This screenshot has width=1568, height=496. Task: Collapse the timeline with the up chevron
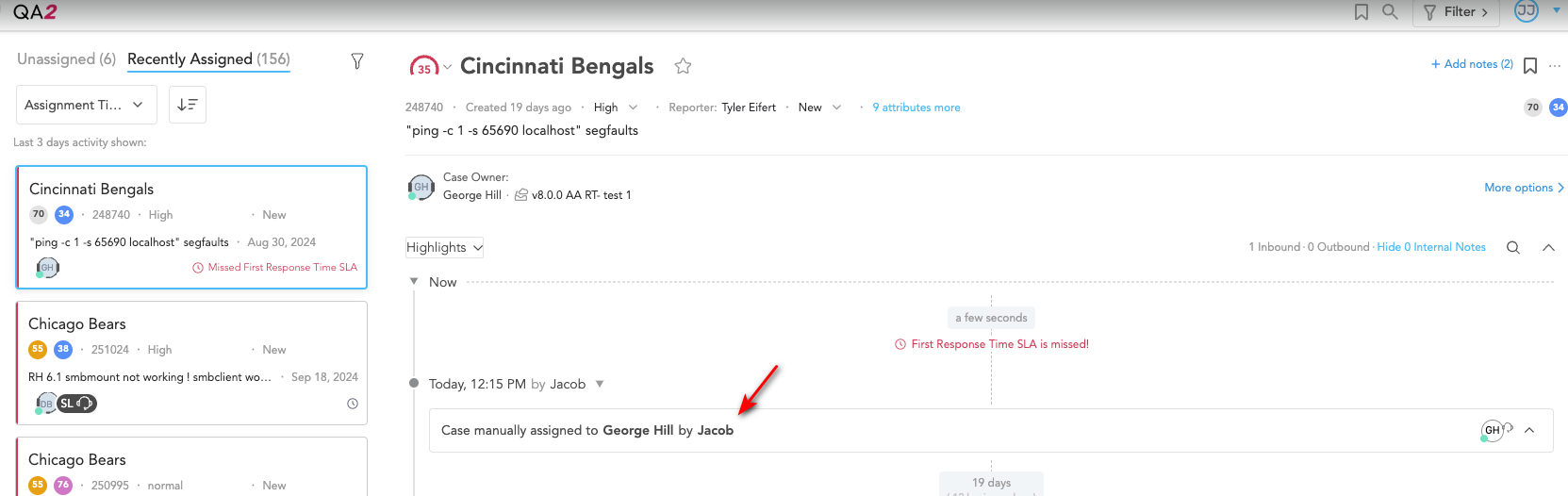[x=1548, y=247]
